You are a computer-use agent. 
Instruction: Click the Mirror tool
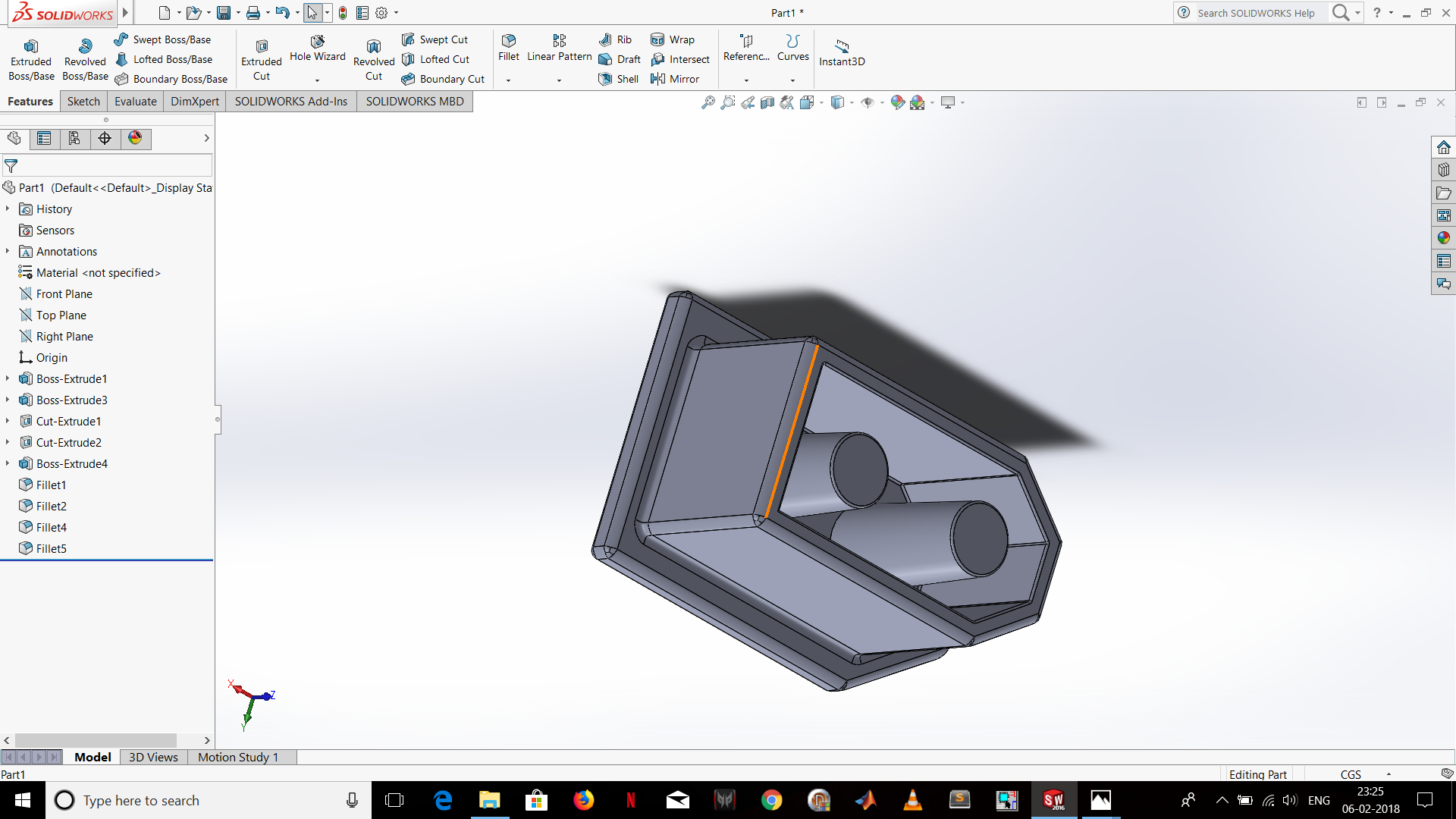click(x=675, y=79)
